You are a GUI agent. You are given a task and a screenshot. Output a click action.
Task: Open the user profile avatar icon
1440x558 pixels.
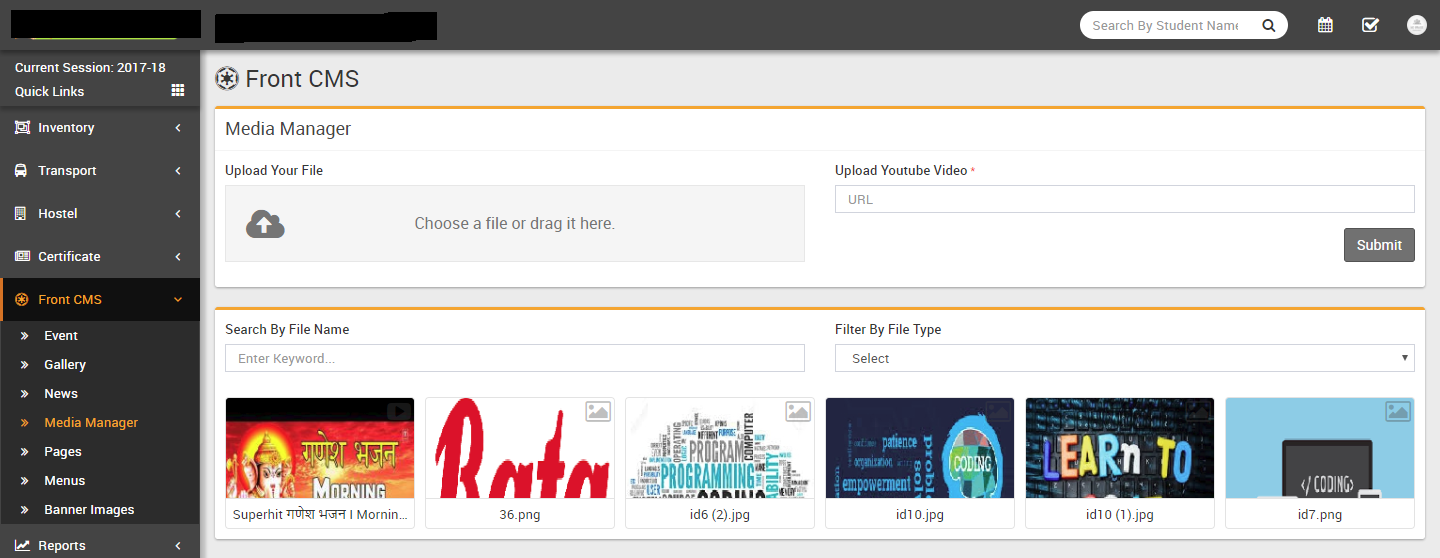pyautogui.click(x=1416, y=25)
